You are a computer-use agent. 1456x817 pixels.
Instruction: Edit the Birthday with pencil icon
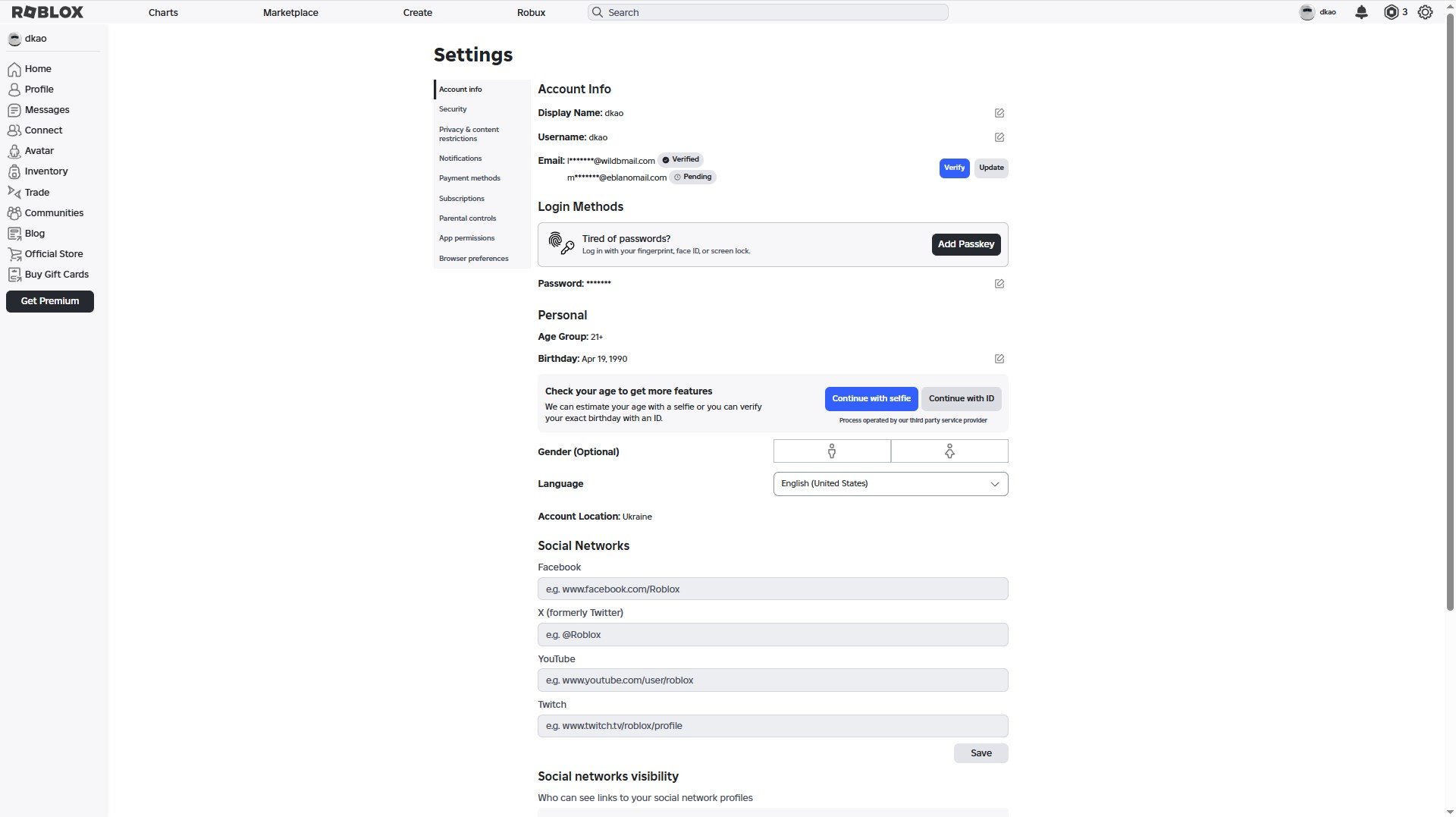[999, 359]
